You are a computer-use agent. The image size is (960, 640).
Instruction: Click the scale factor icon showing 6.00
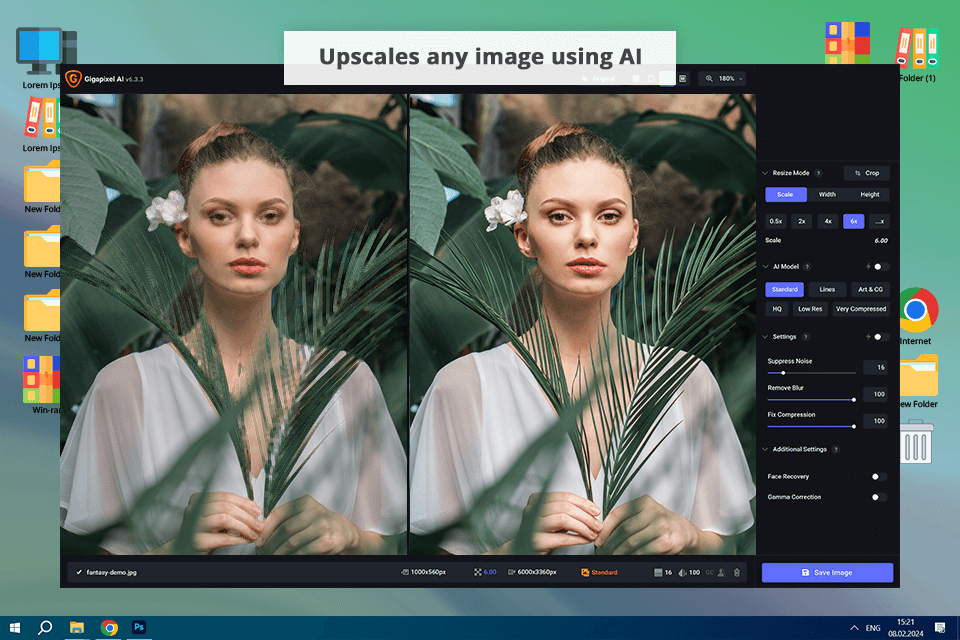pyautogui.click(x=478, y=573)
